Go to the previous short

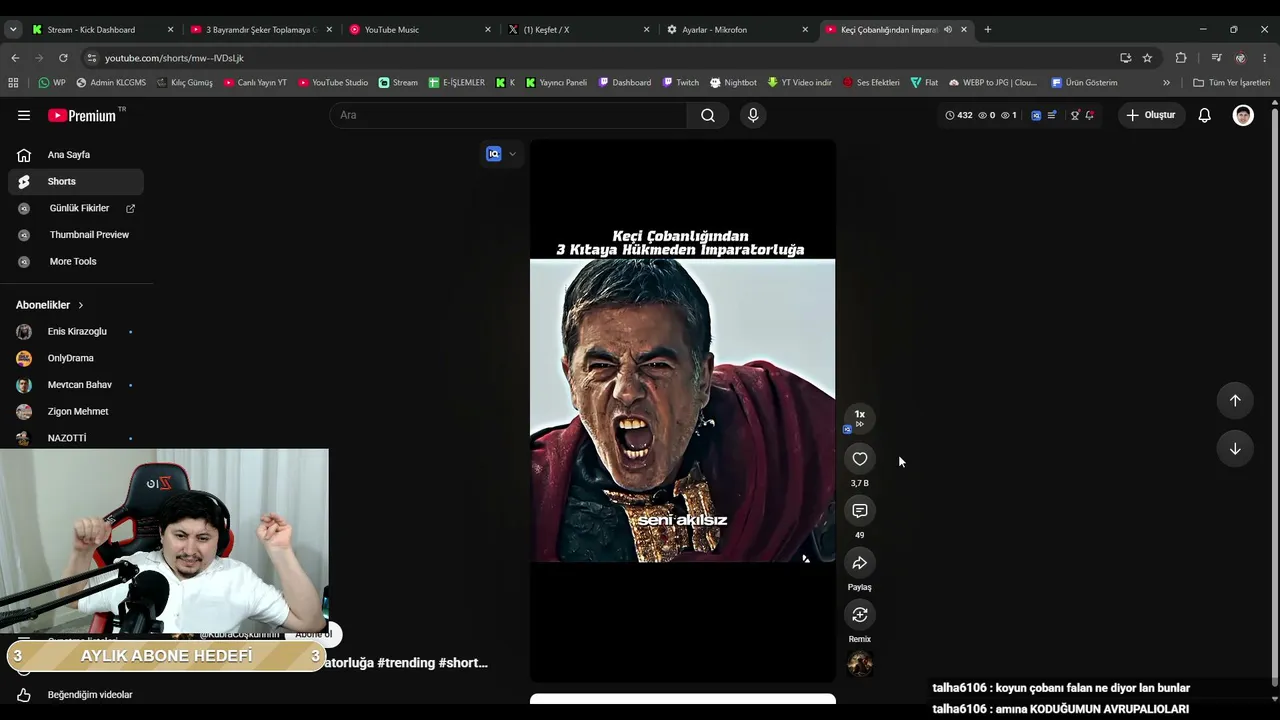pos(1235,400)
